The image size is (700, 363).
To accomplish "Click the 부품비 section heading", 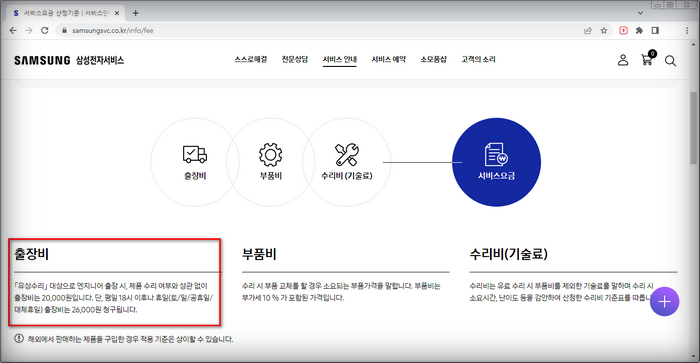I will [259, 254].
